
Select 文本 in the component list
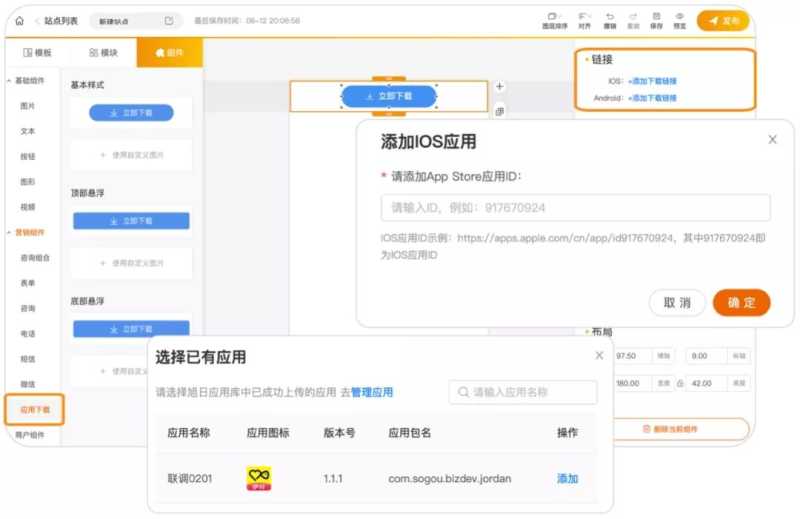tap(28, 131)
